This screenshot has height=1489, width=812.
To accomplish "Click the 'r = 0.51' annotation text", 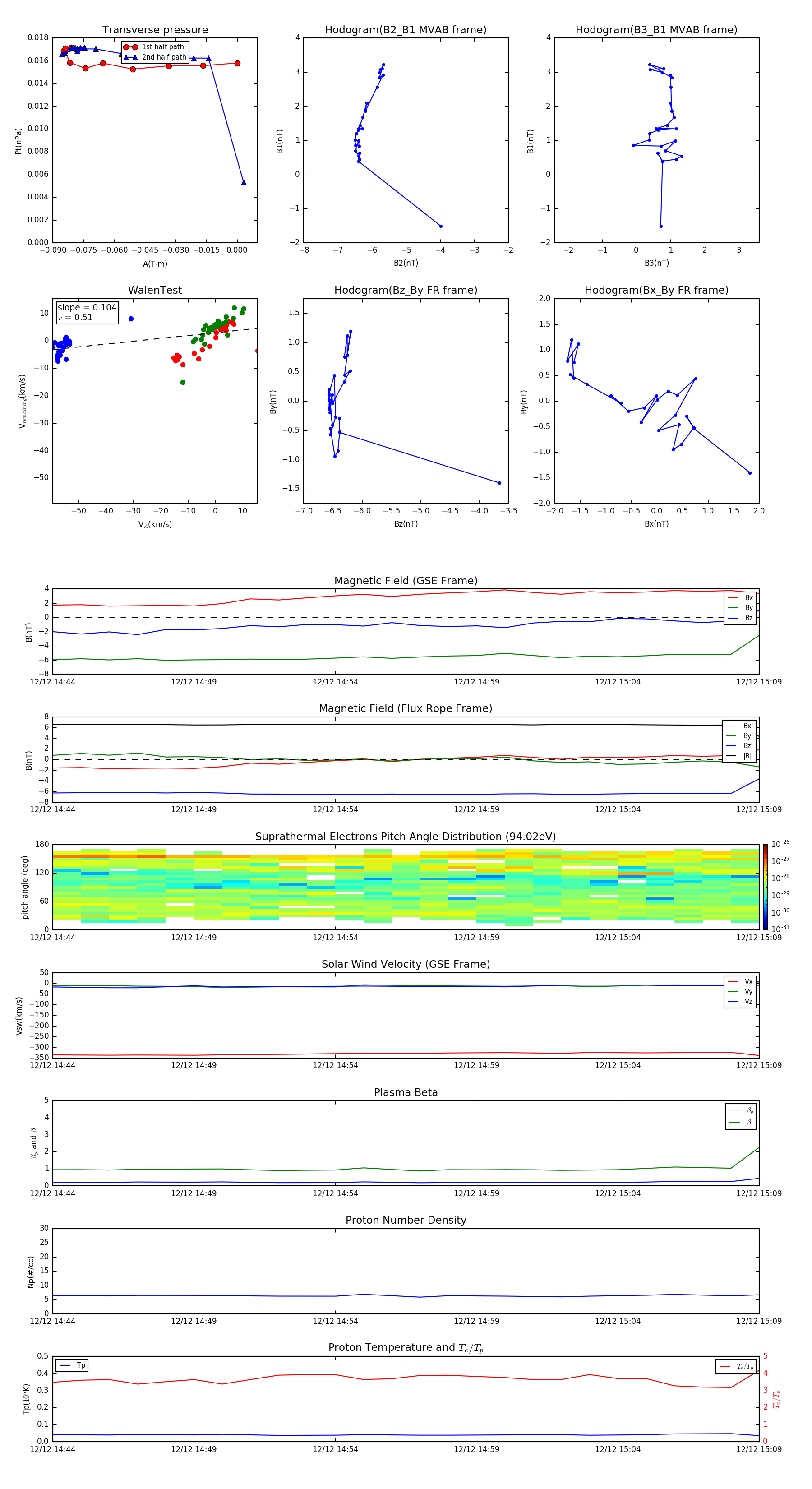I will click(x=75, y=318).
